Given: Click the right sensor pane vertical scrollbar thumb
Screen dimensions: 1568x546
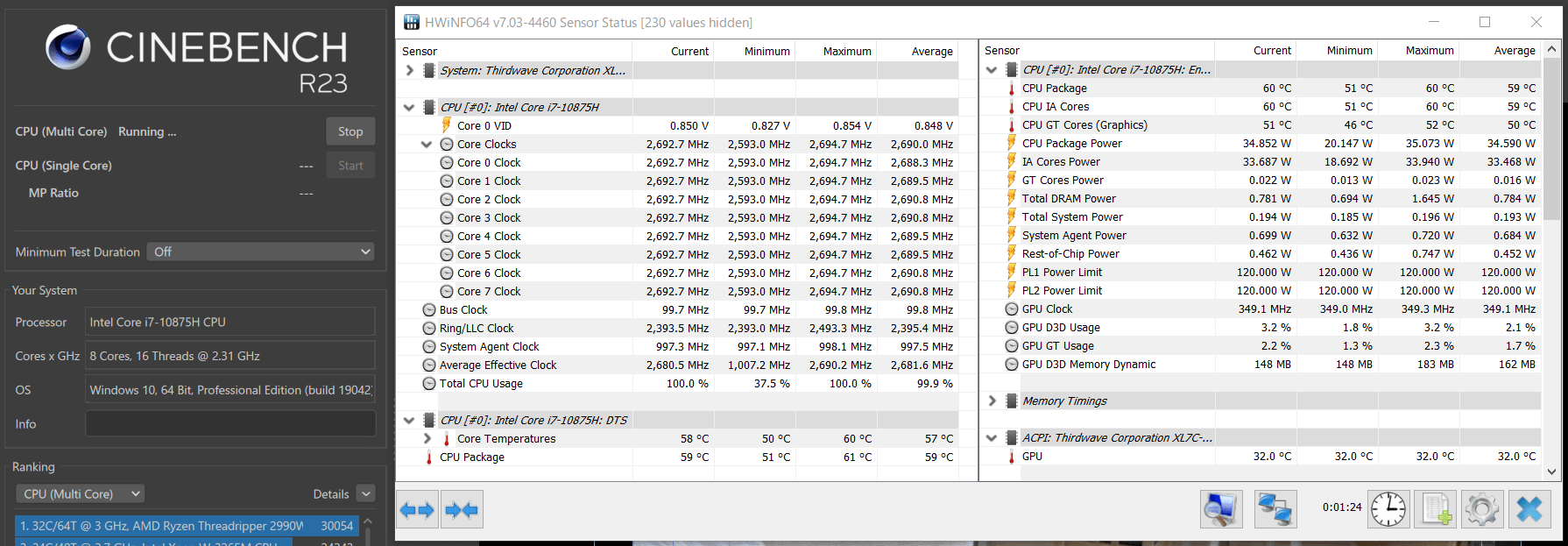Looking at the screenshot, I should [x=1551, y=138].
